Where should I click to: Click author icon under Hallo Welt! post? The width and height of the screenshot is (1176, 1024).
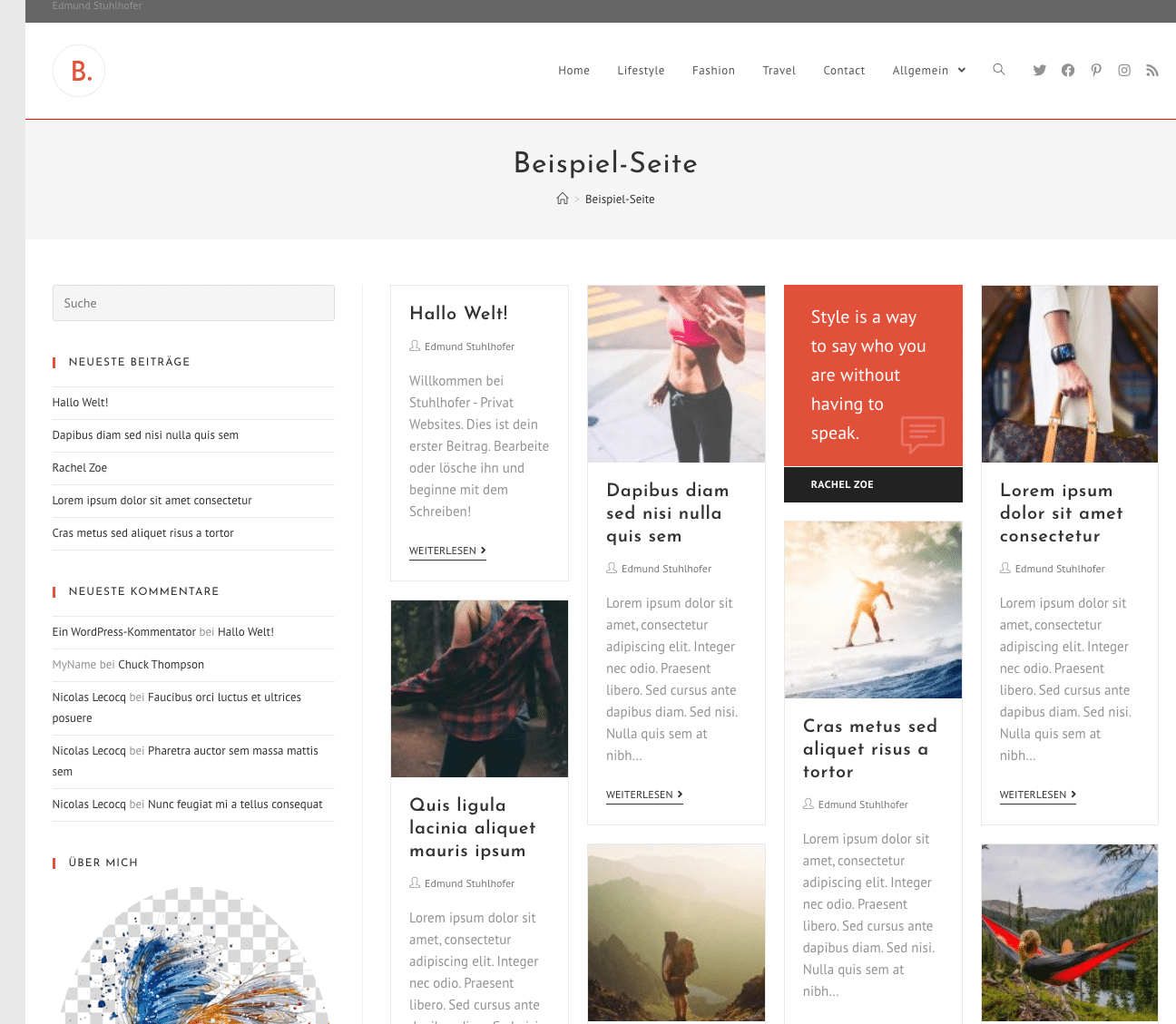click(415, 346)
